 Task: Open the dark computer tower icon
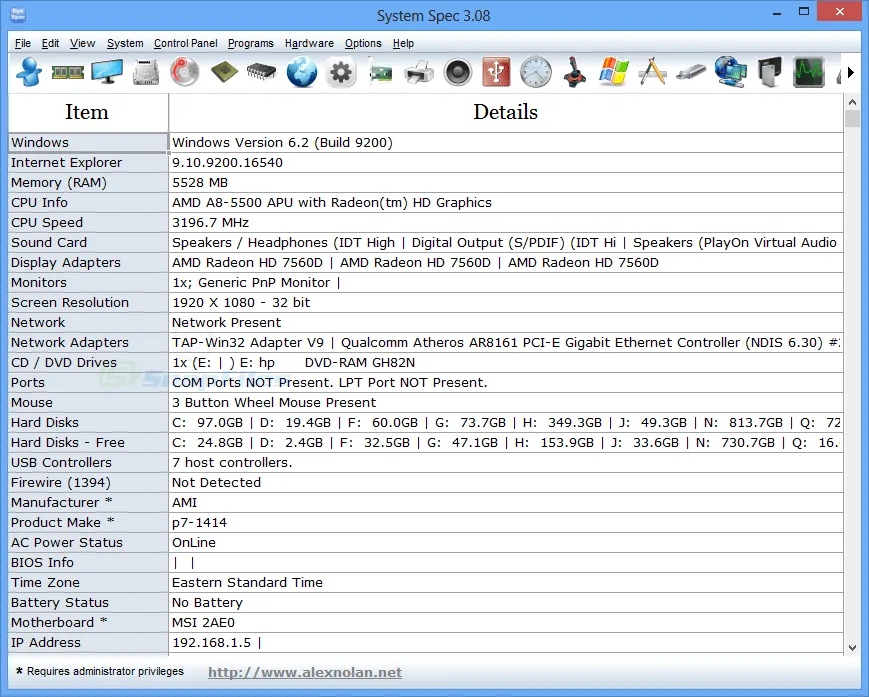[x=770, y=72]
